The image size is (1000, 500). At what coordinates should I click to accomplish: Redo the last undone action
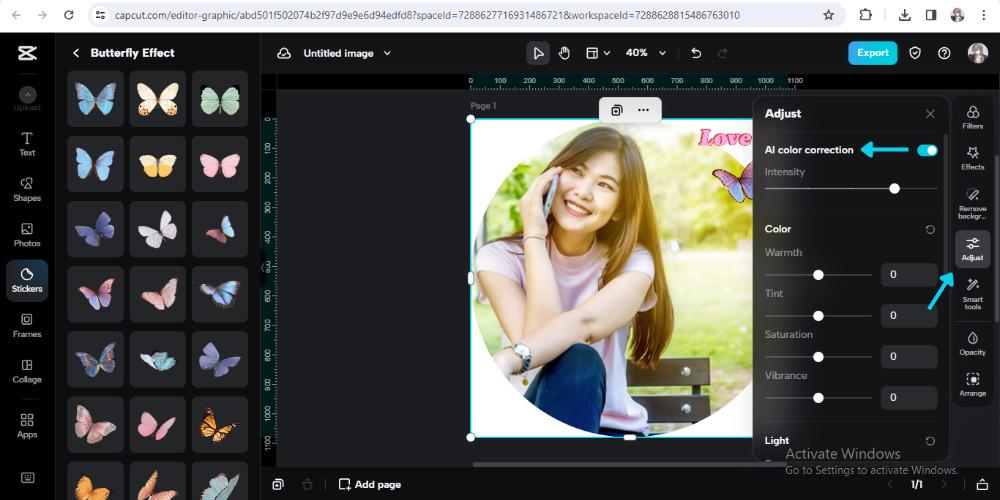click(723, 54)
